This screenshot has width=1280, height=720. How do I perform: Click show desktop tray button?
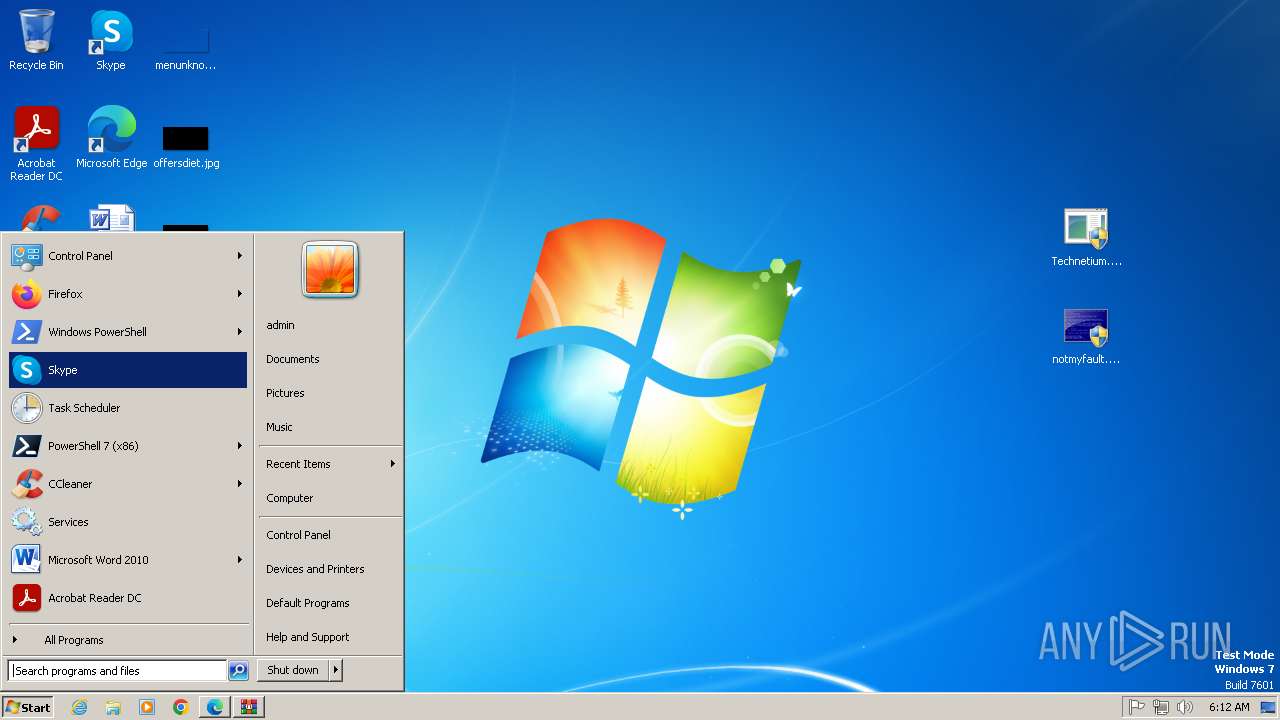click(1268, 707)
